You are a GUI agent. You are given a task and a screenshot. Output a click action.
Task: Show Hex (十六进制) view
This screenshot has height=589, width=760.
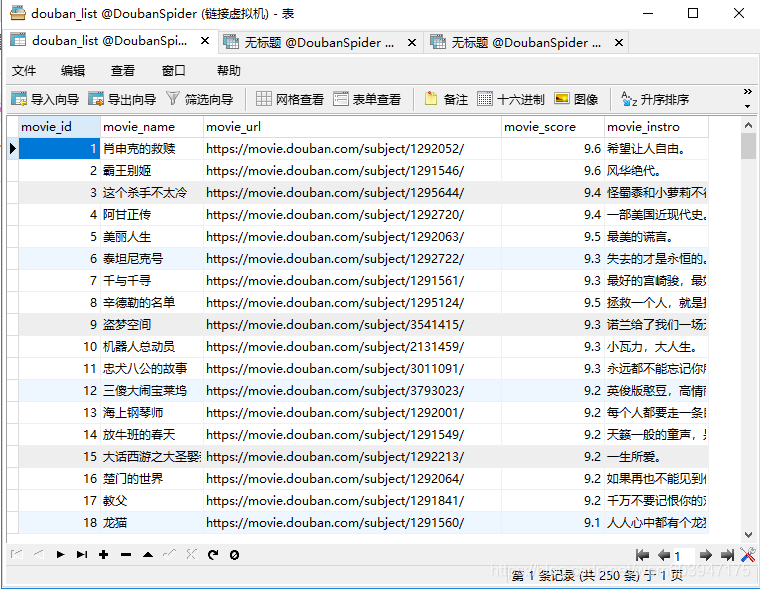(x=511, y=99)
